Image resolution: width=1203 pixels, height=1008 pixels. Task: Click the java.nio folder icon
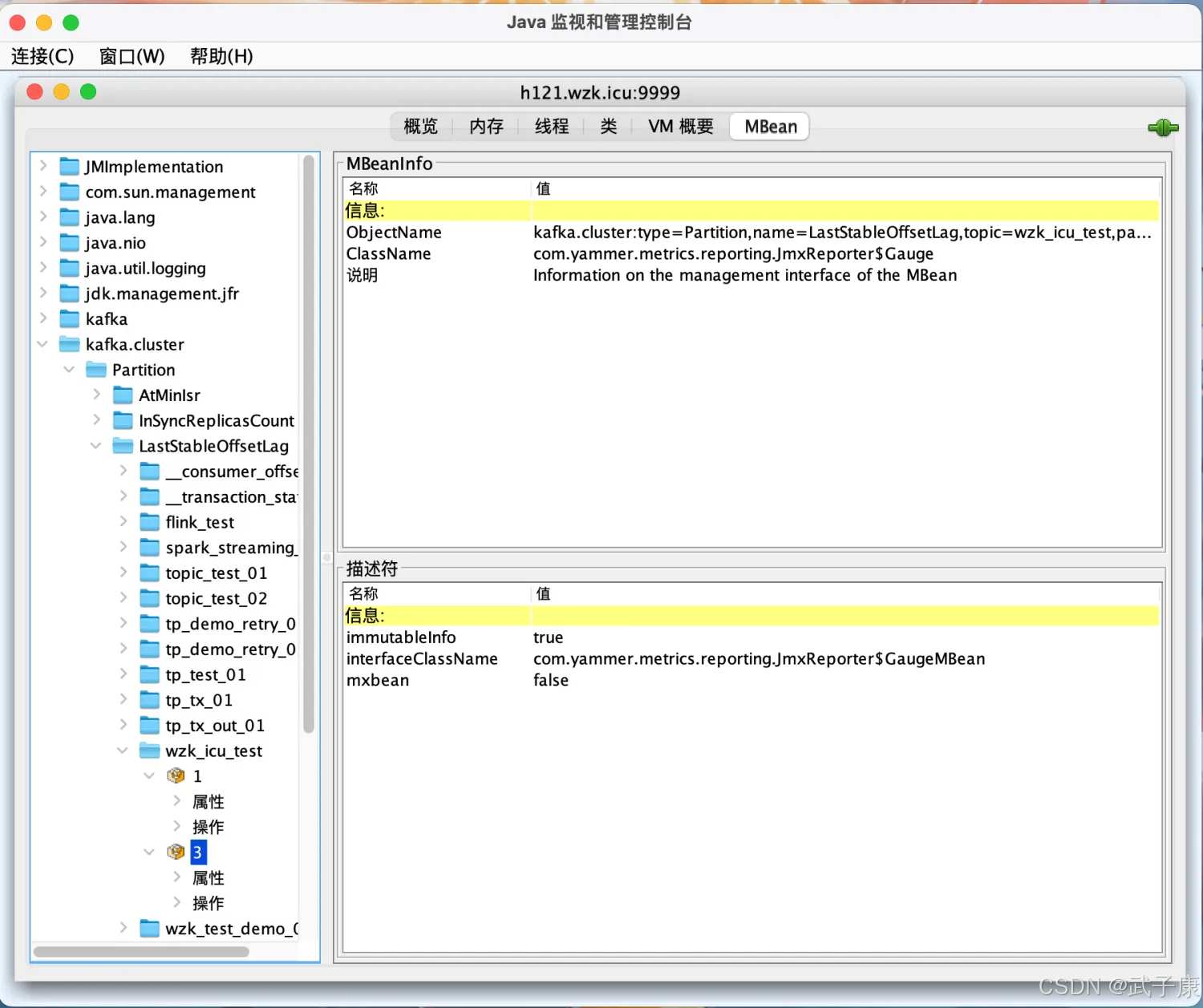coord(70,243)
